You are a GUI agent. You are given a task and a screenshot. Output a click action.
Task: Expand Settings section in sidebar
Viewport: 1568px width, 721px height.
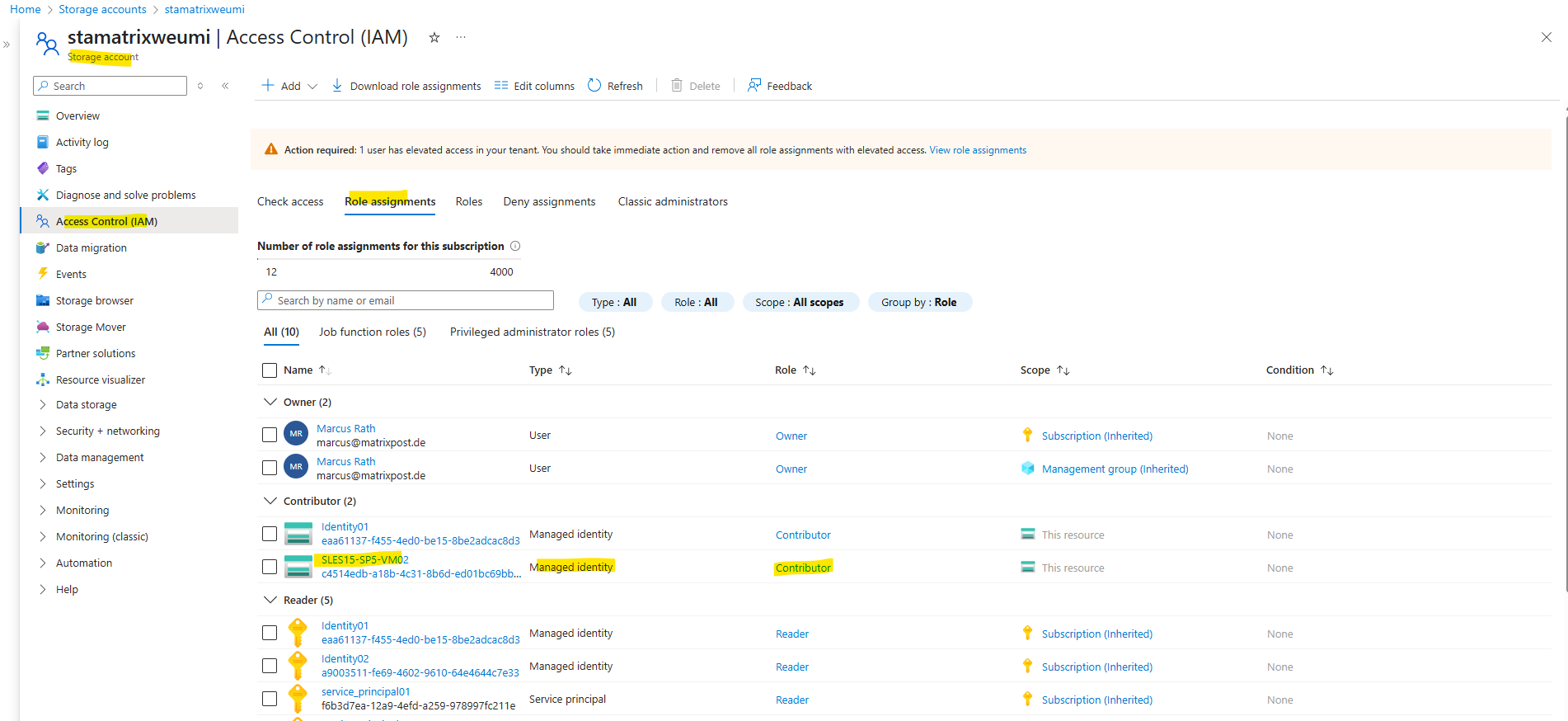[43, 483]
